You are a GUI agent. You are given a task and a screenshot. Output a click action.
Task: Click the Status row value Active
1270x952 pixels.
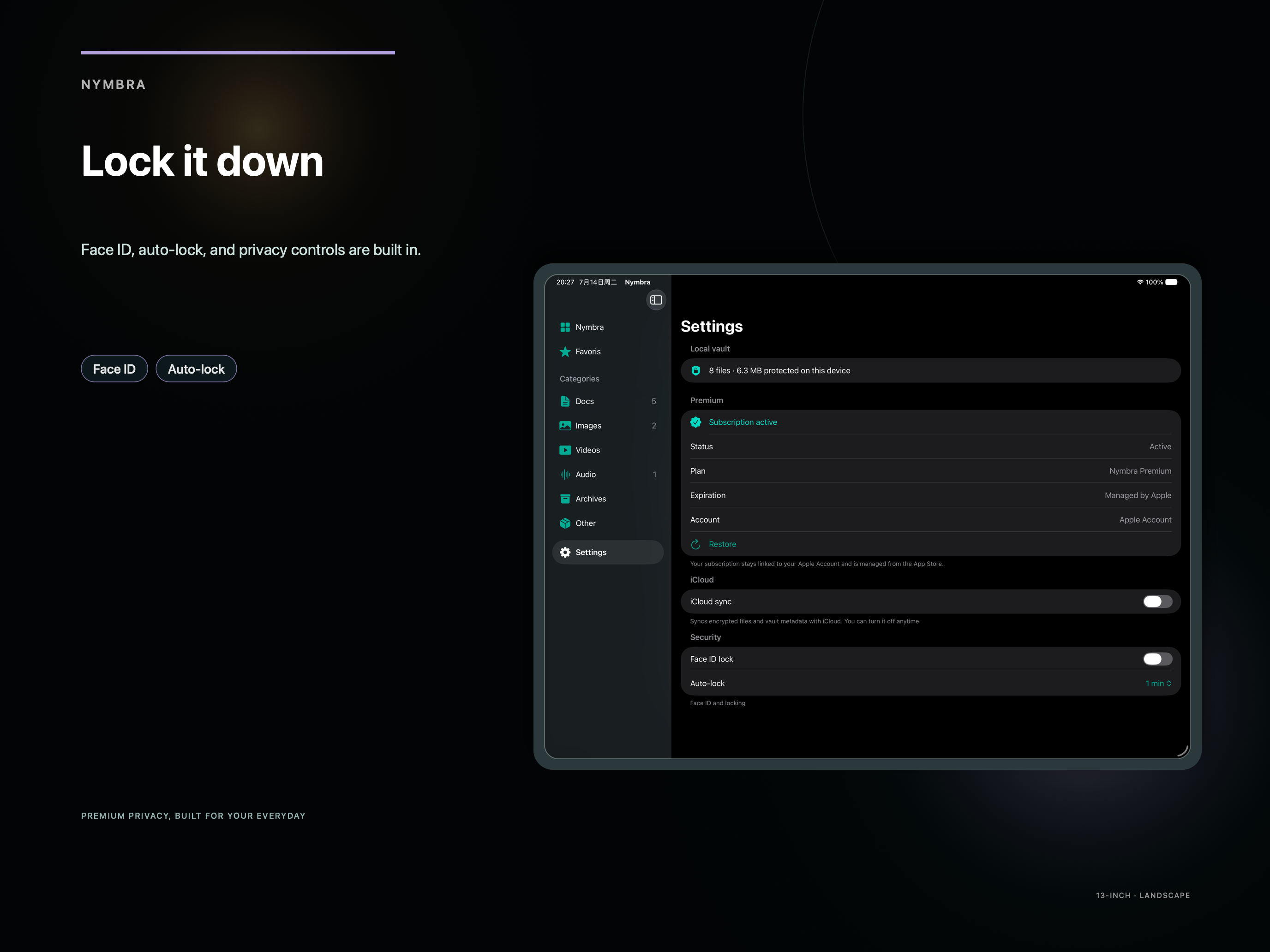(1160, 446)
